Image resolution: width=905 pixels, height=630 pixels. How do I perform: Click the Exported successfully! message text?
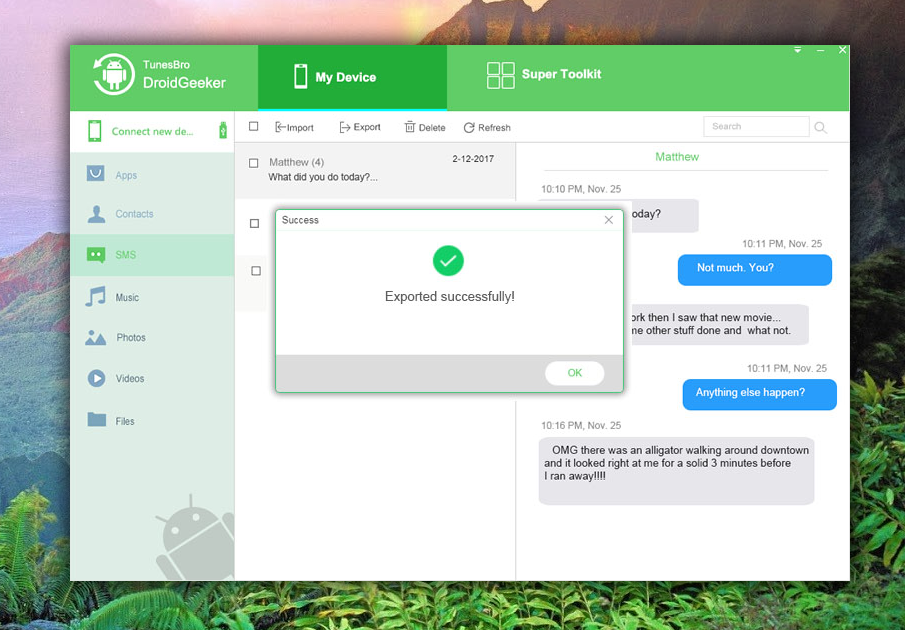tap(450, 297)
